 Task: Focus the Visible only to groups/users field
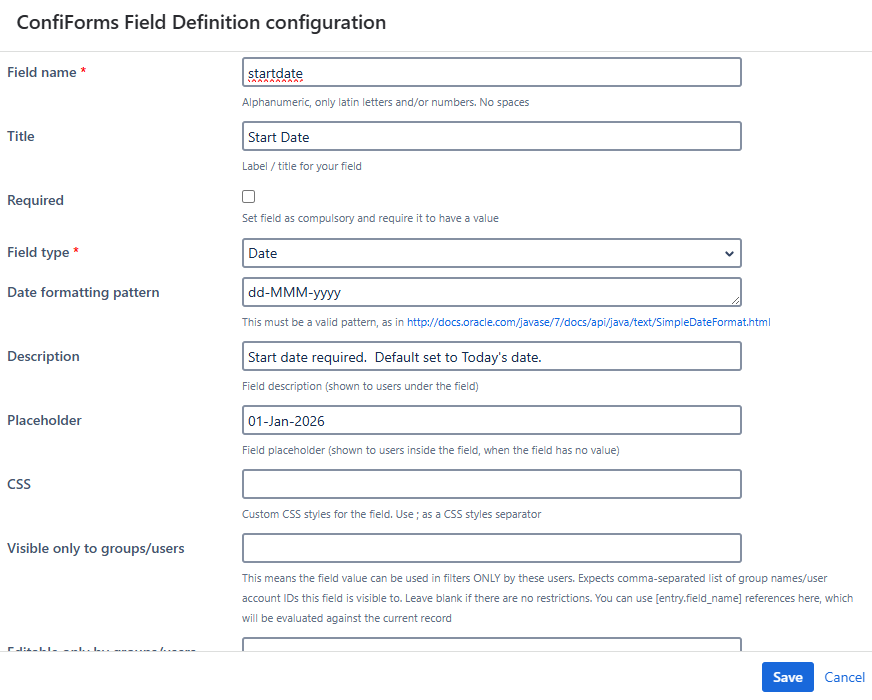point(491,548)
